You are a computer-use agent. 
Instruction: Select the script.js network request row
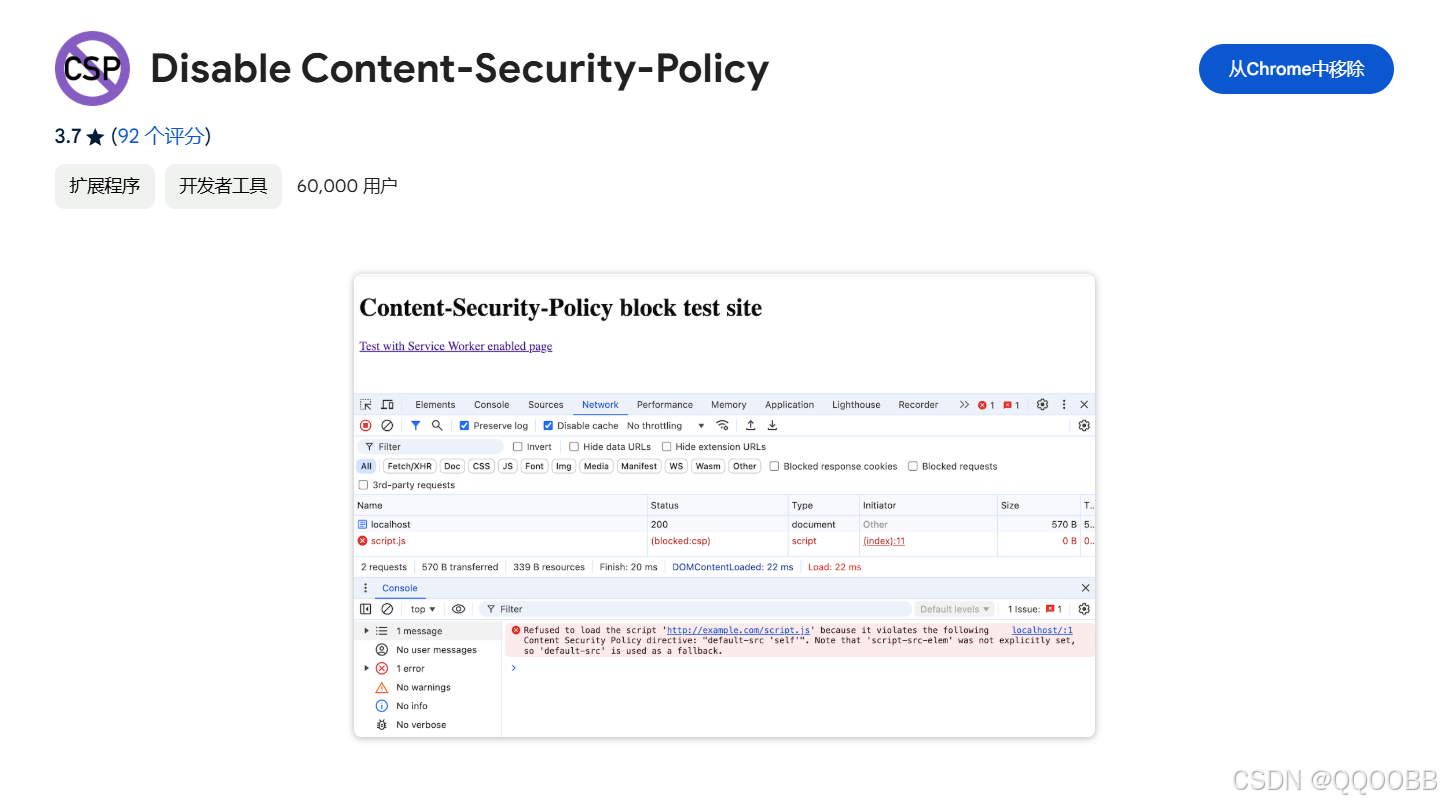pos(724,541)
